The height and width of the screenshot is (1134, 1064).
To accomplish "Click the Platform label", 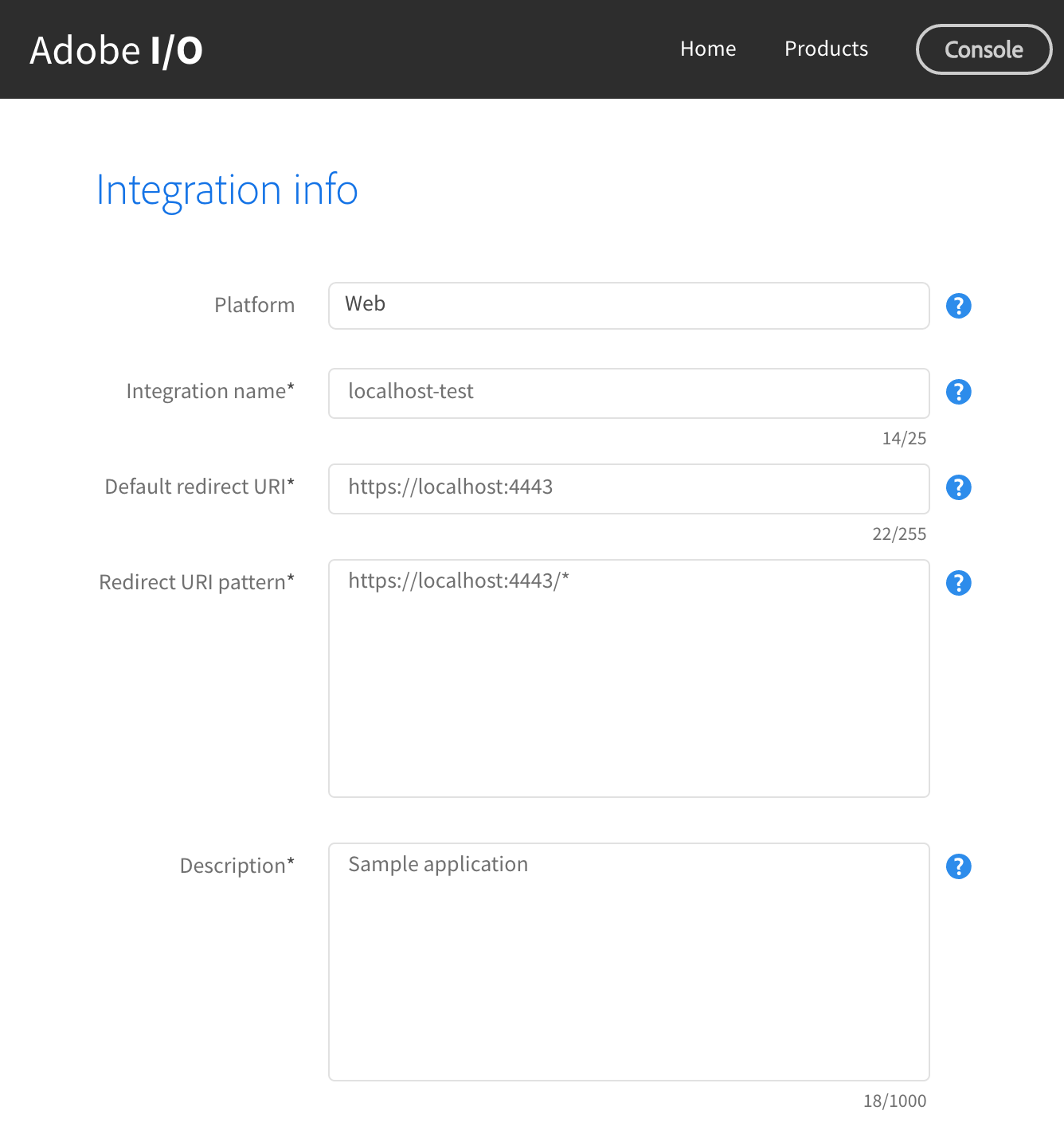I will click(254, 306).
